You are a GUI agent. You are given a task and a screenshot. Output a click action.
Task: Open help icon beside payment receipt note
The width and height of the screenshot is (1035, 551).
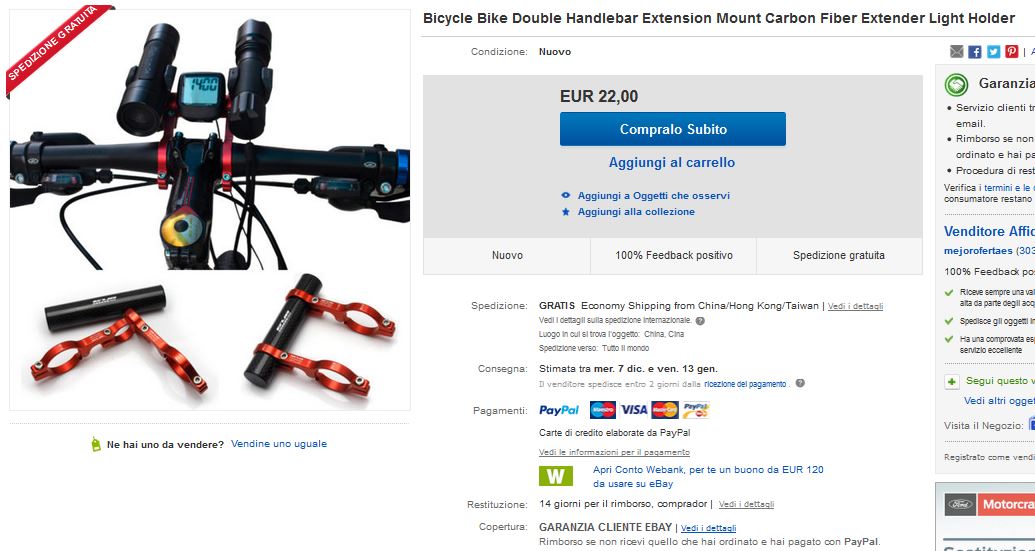(x=800, y=383)
